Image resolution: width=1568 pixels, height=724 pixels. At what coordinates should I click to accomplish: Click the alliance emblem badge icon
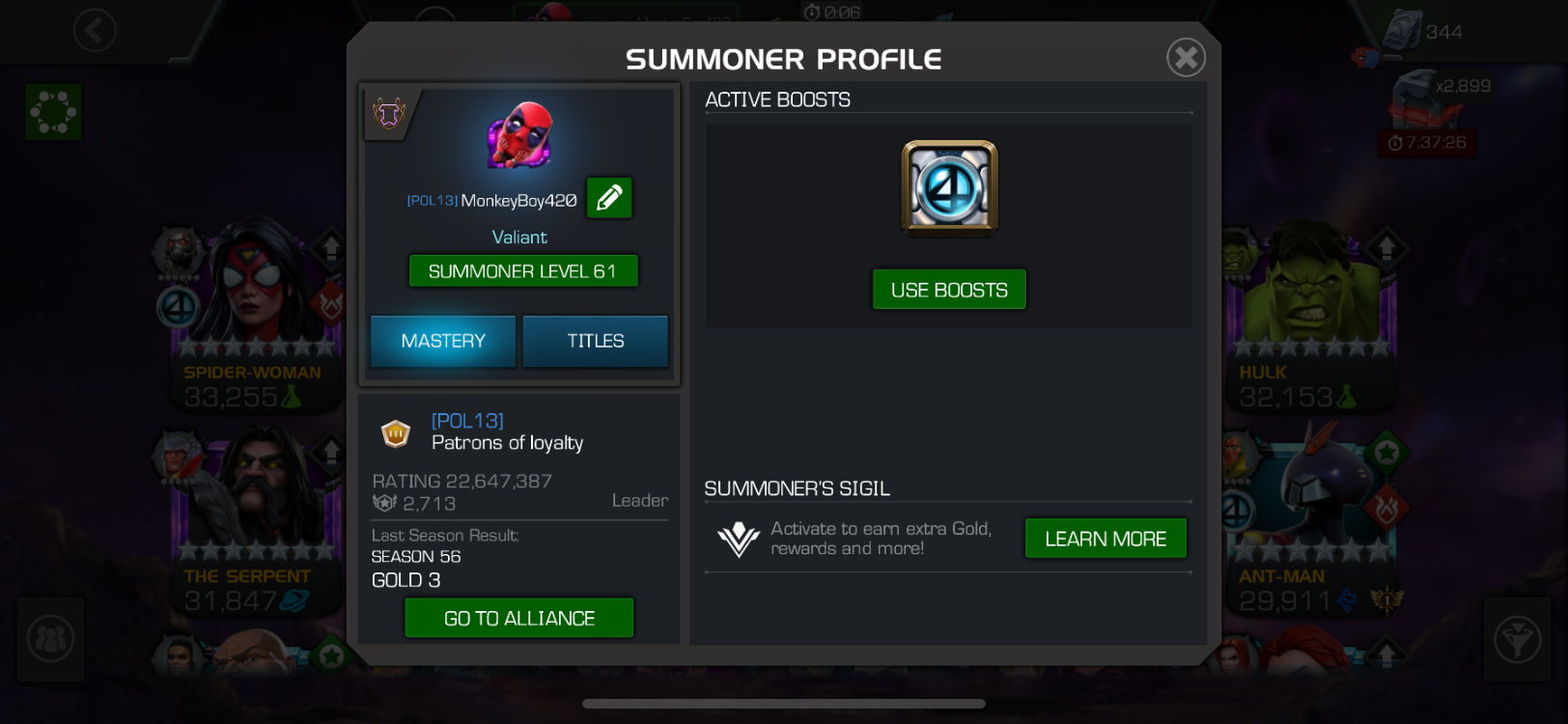click(x=396, y=434)
